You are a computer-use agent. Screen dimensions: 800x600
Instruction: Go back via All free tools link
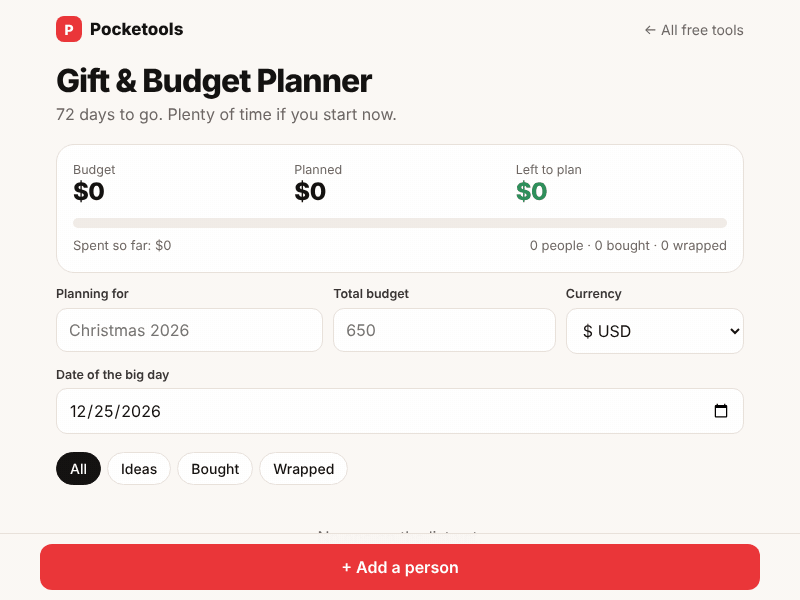(694, 30)
